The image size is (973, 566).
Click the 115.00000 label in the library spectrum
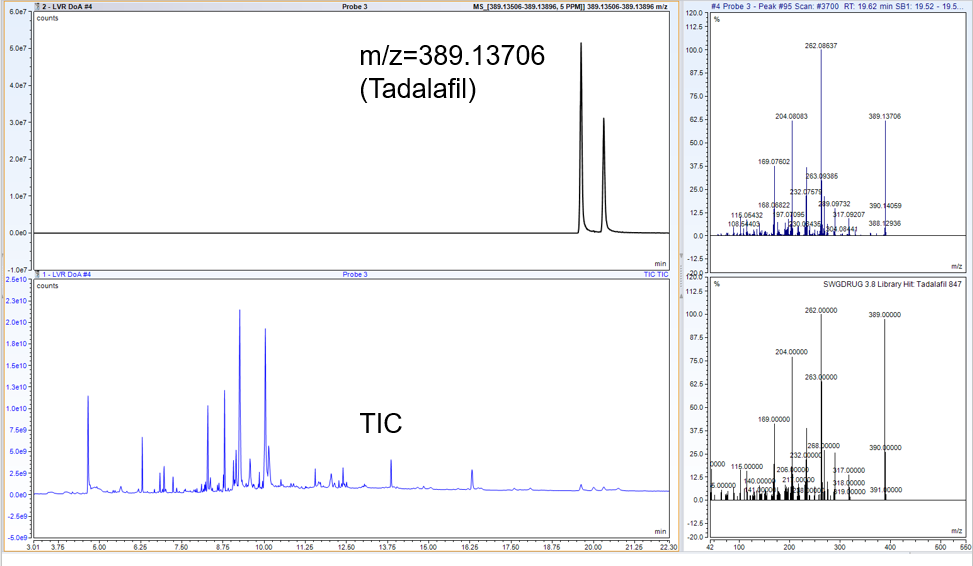747,466
